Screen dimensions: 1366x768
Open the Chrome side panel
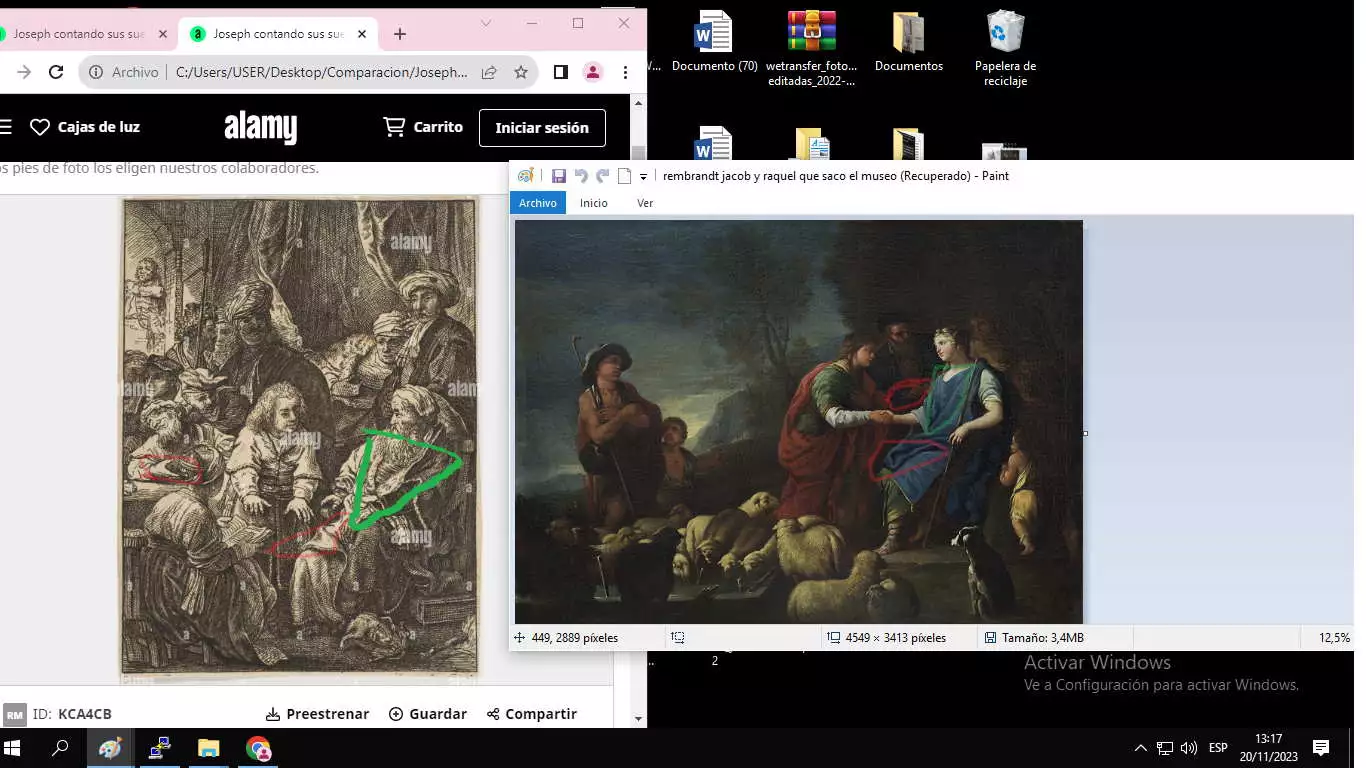click(x=561, y=72)
